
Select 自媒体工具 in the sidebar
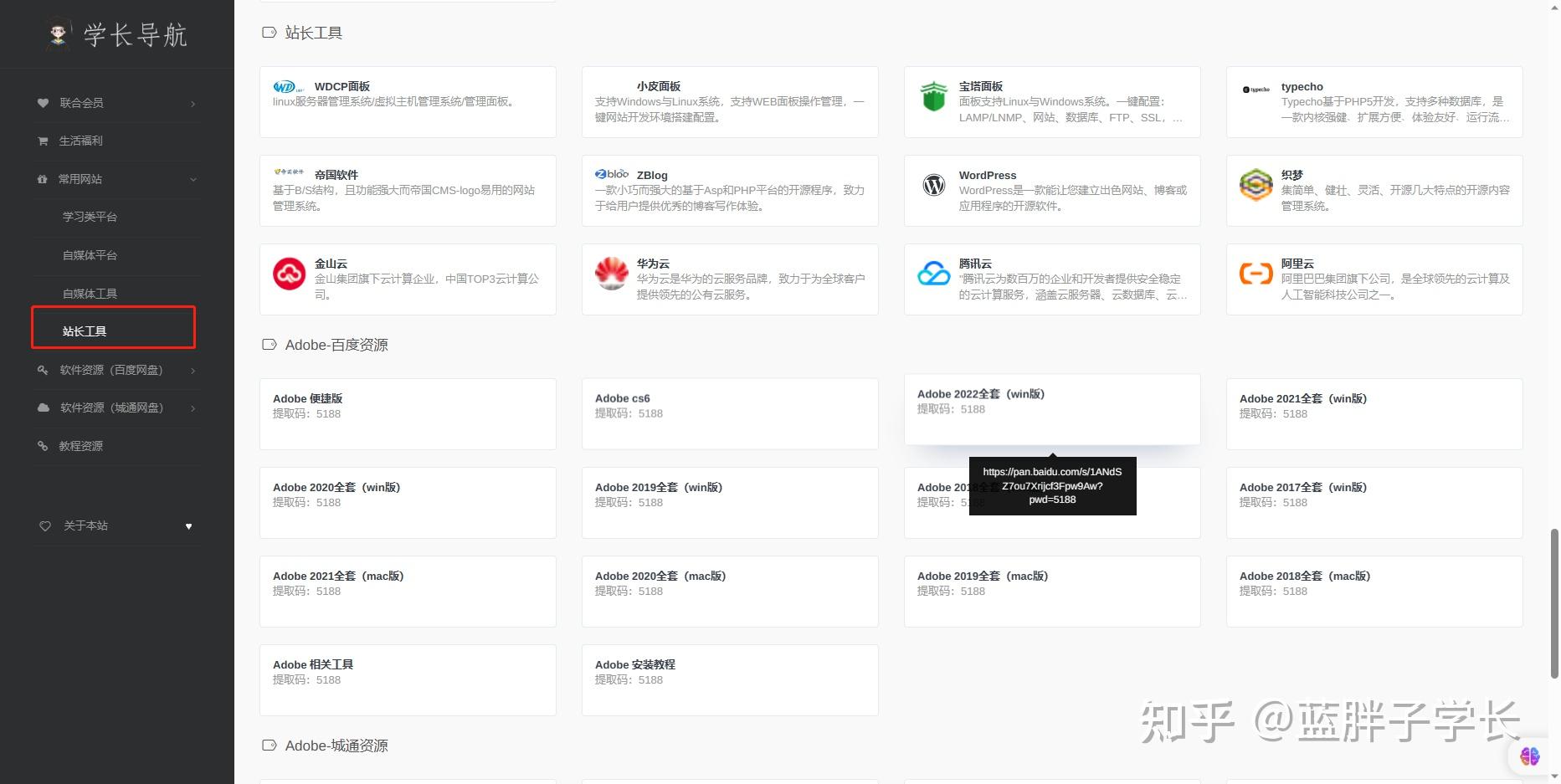coord(90,294)
